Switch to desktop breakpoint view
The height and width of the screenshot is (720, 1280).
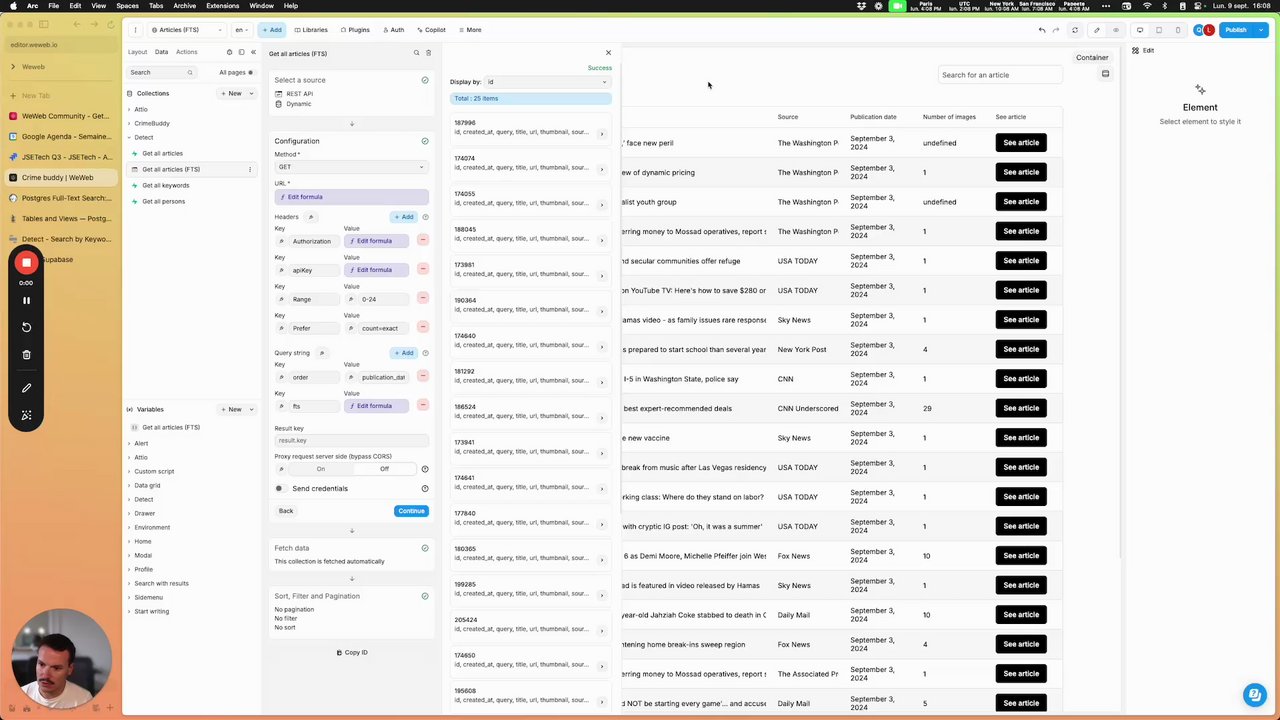(1141, 30)
